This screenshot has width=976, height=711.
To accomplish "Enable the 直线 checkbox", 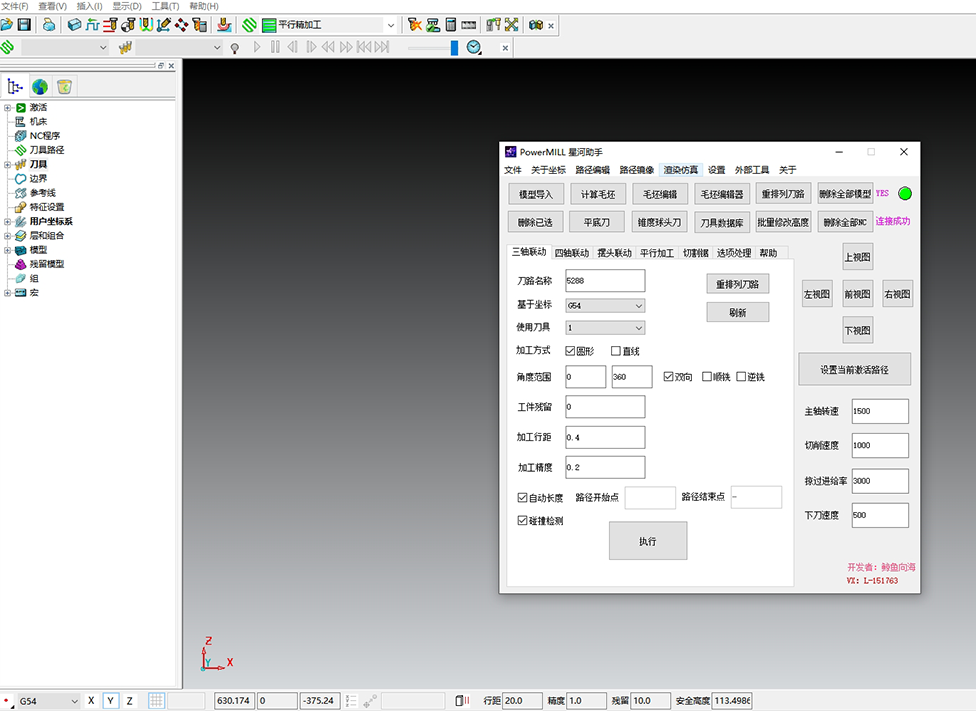I will [x=616, y=351].
